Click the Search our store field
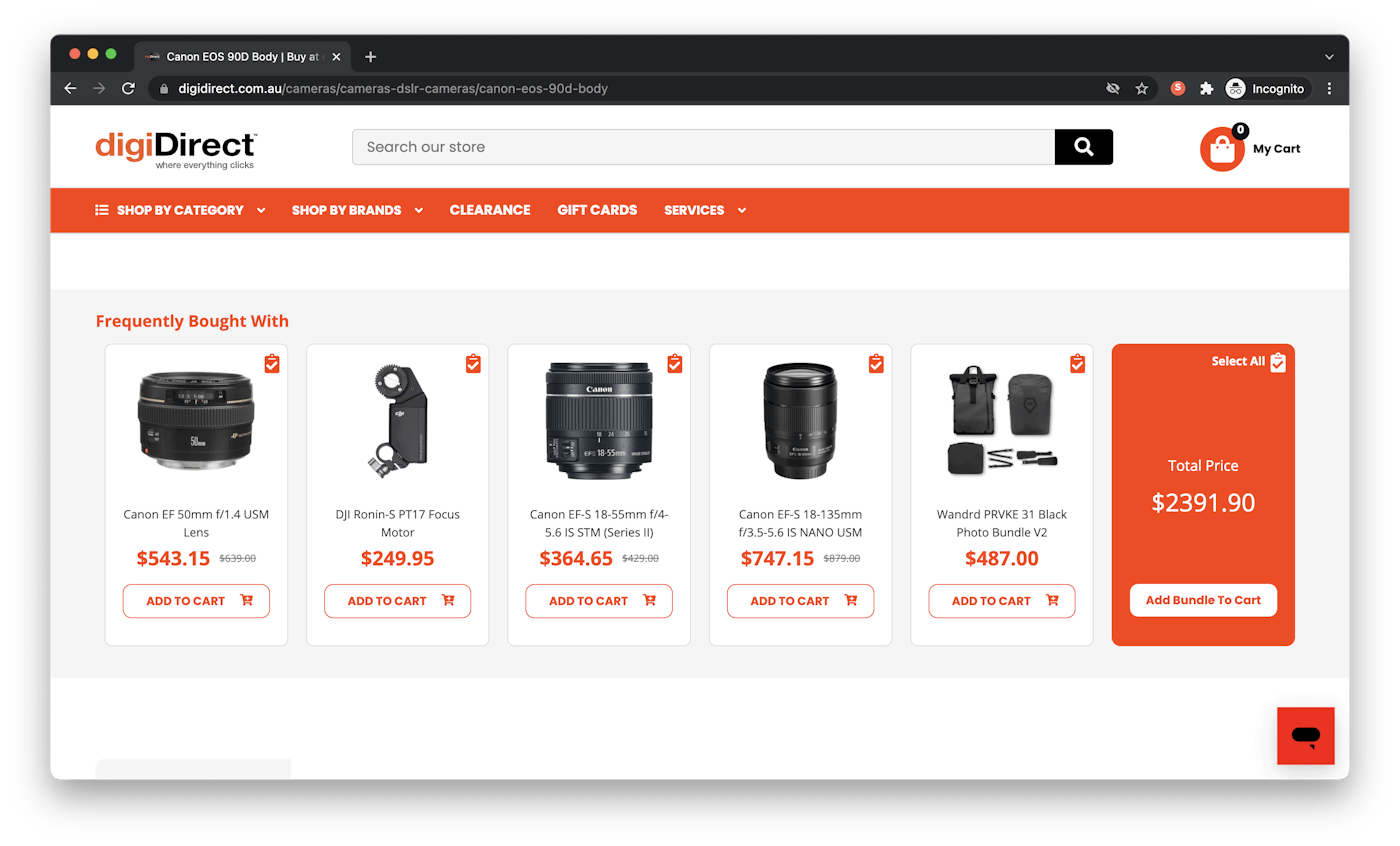This screenshot has width=1400, height=846. (x=704, y=147)
